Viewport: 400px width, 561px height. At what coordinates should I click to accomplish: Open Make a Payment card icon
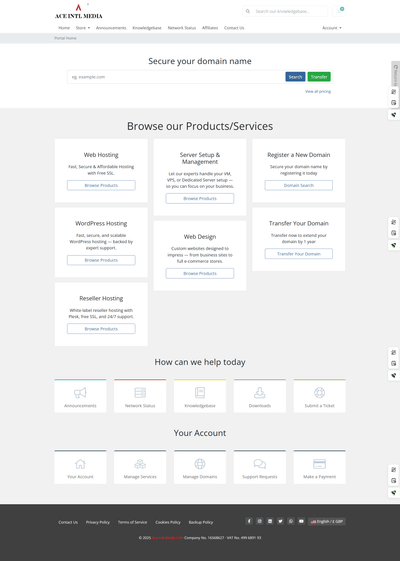pyautogui.click(x=319, y=464)
